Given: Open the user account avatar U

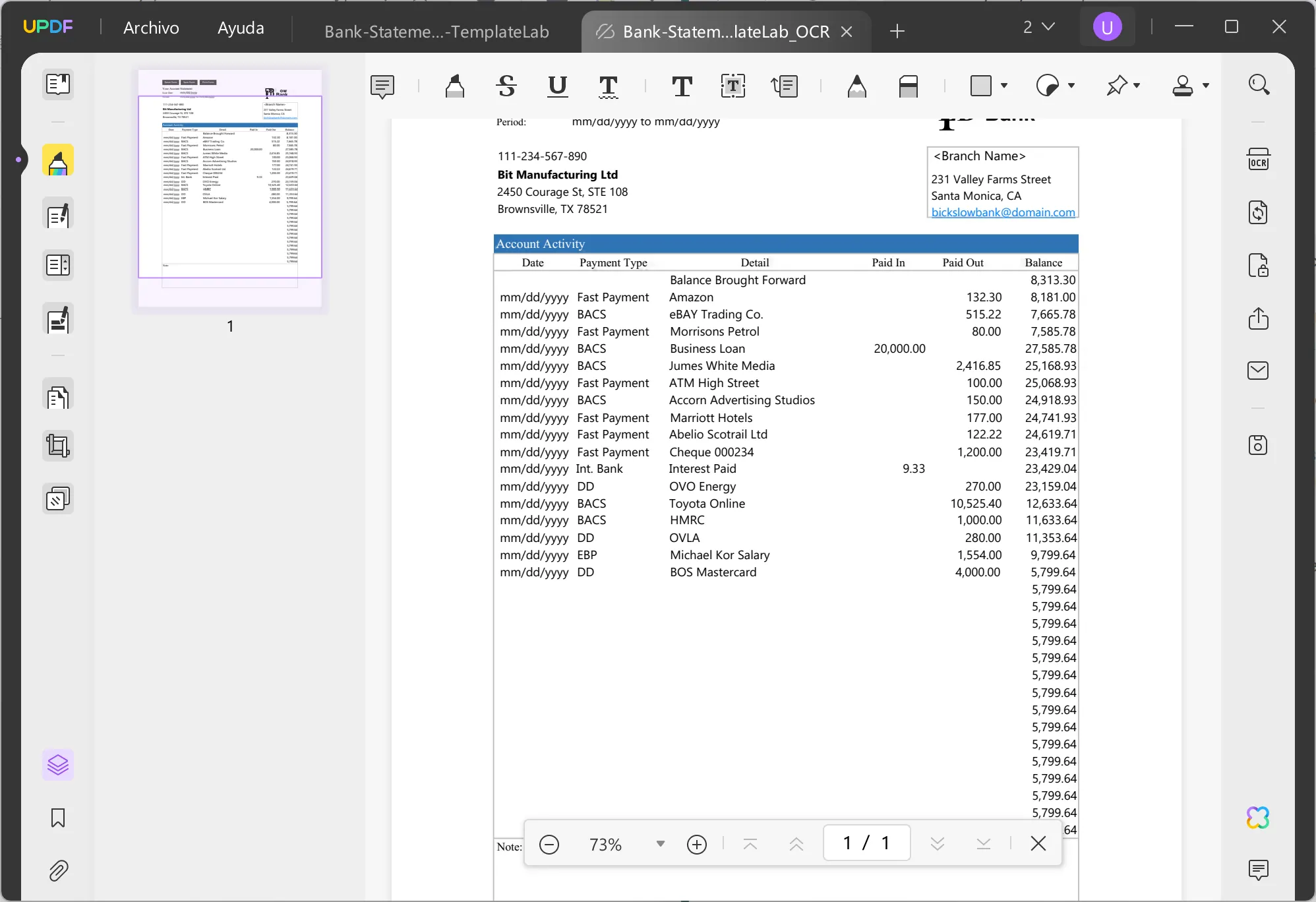Looking at the screenshot, I should (x=1108, y=27).
